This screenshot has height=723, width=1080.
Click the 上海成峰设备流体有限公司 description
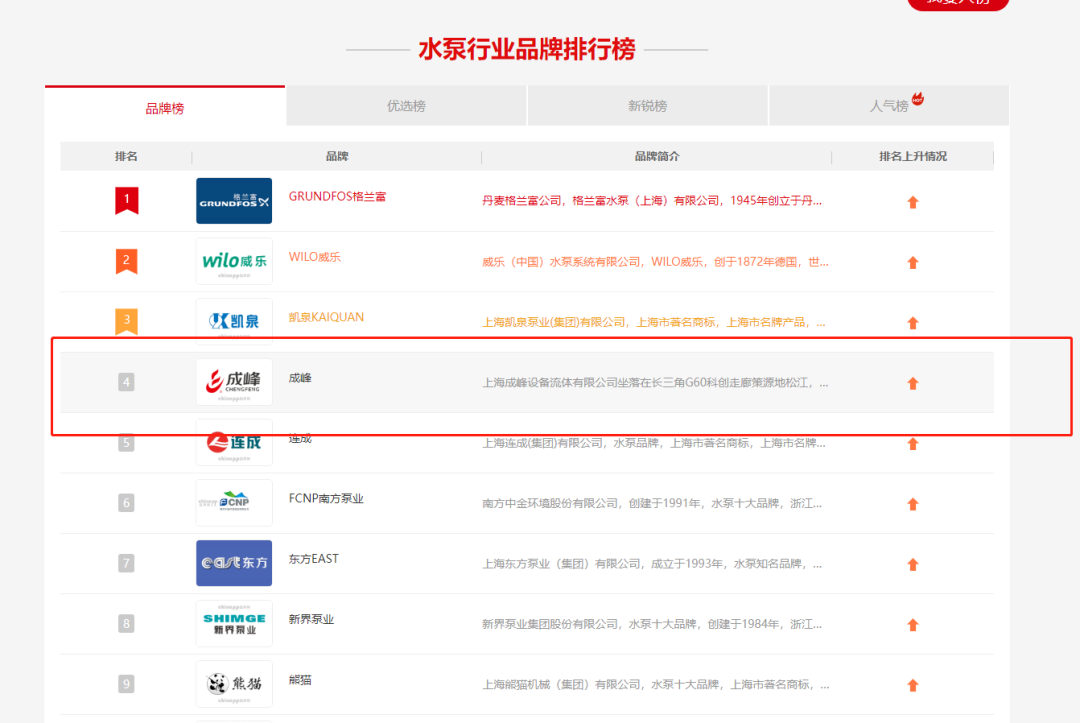click(x=655, y=383)
